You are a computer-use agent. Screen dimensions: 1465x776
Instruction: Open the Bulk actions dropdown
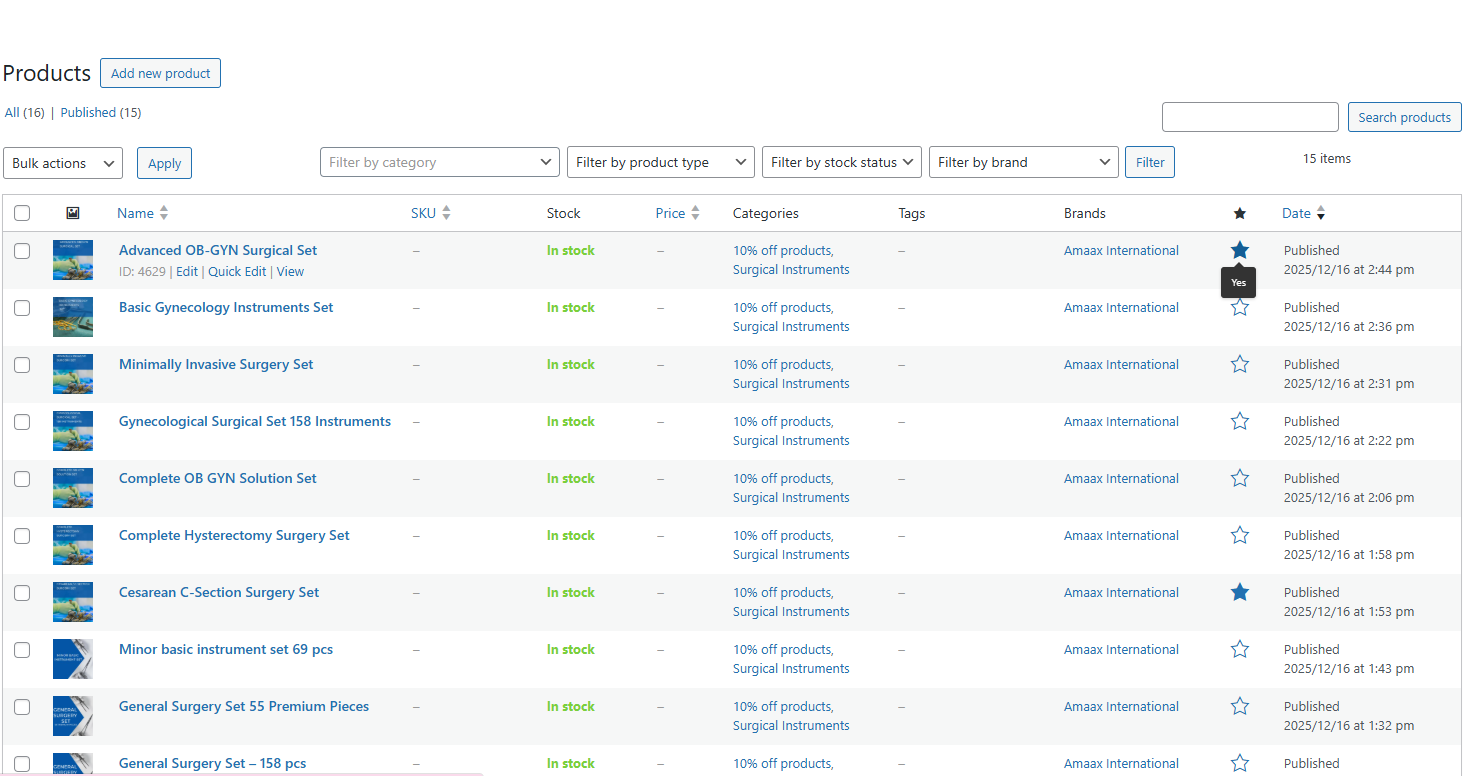[63, 163]
